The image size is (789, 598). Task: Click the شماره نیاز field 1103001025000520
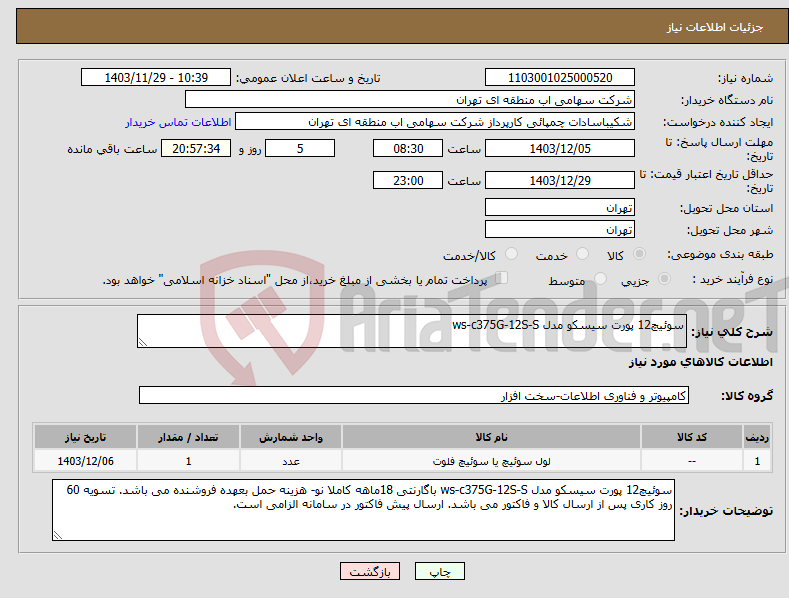[x=560, y=78]
